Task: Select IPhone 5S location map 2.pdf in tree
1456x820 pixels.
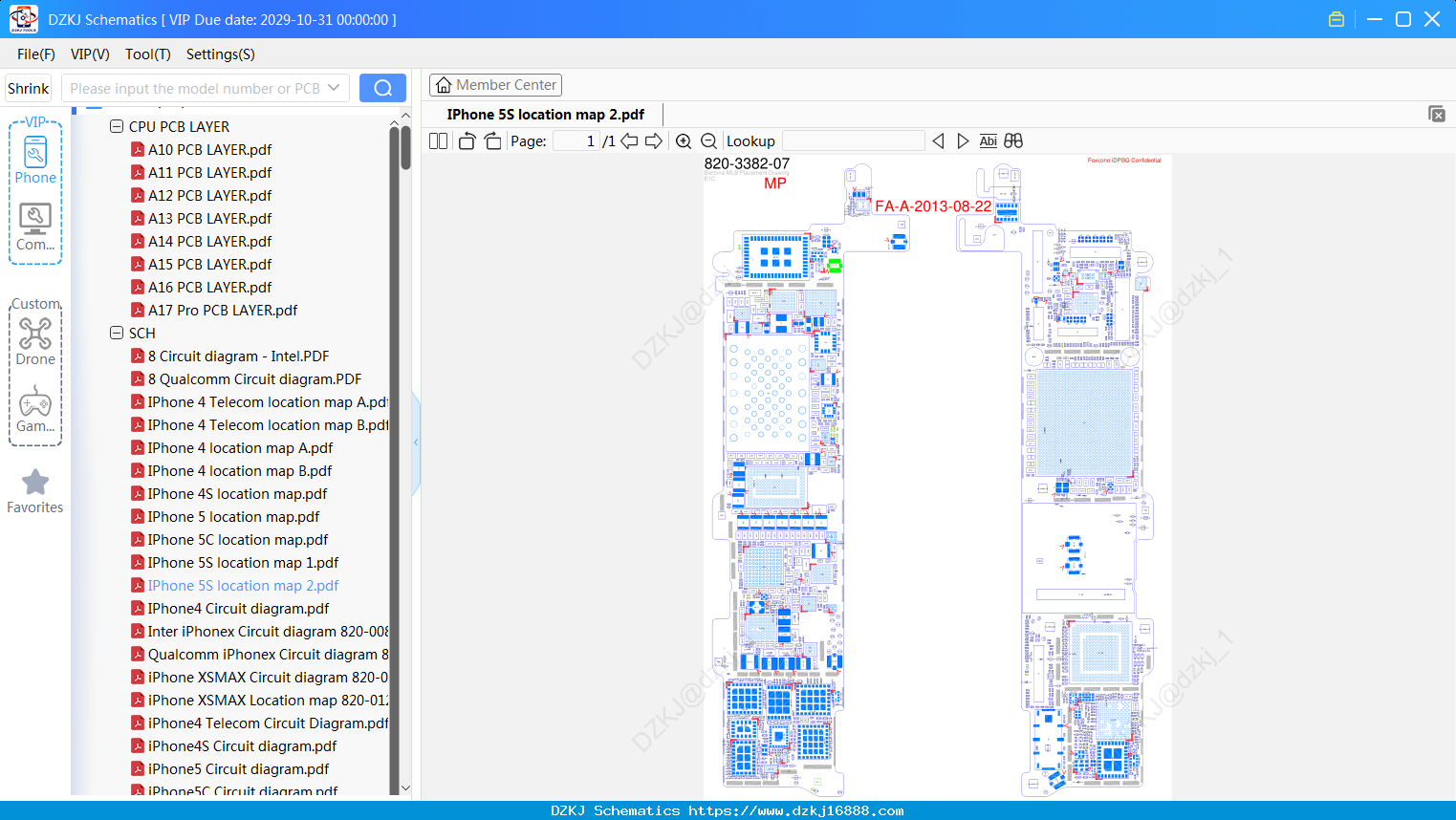Action: (x=243, y=585)
